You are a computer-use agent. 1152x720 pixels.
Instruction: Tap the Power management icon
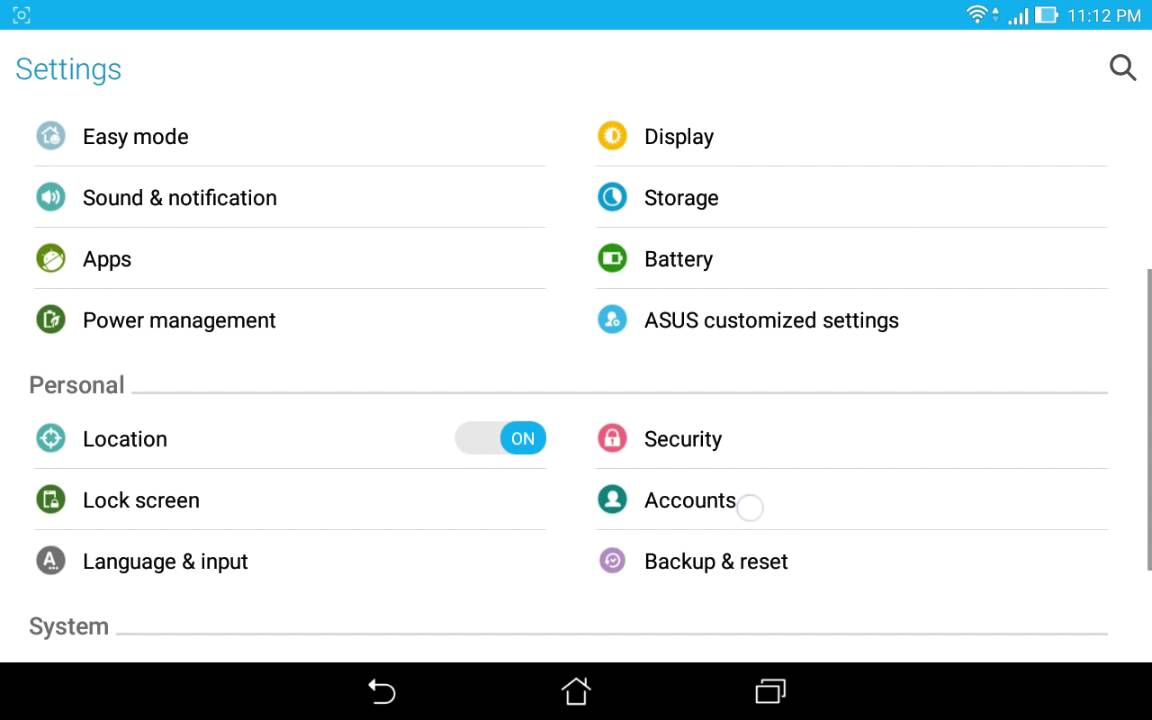50,320
